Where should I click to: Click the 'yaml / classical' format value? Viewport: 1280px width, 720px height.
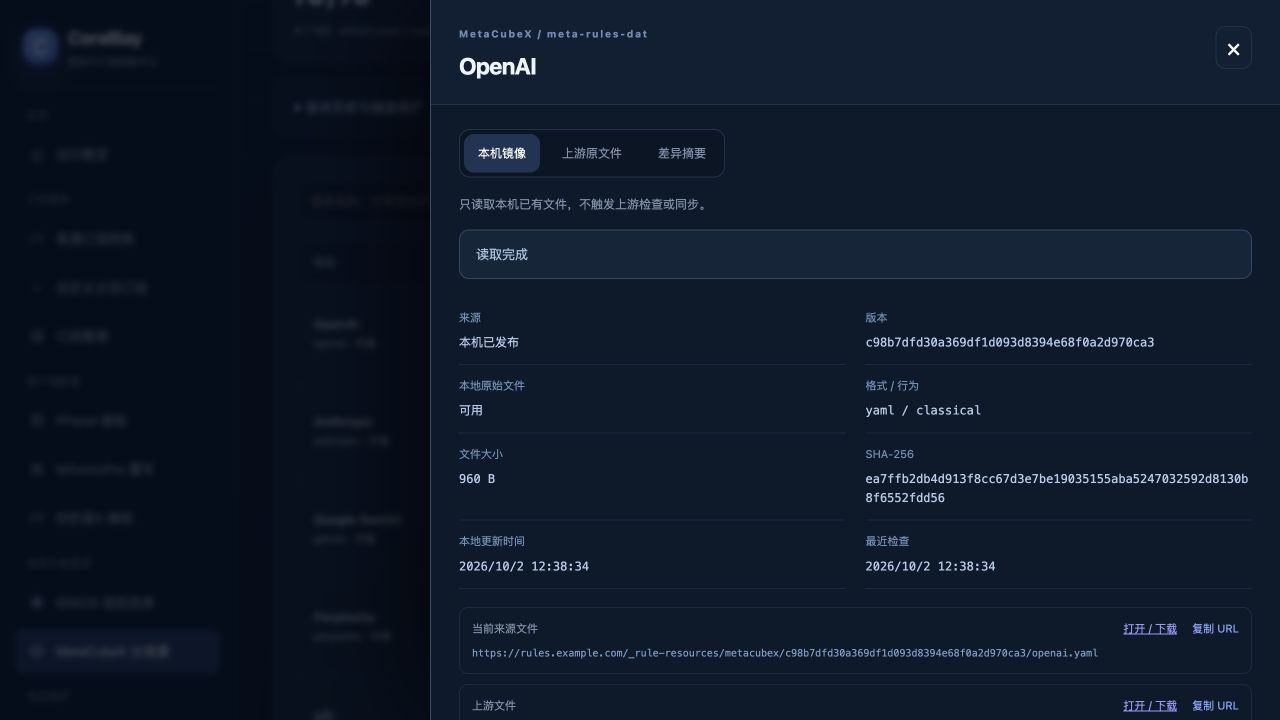(923, 410)
